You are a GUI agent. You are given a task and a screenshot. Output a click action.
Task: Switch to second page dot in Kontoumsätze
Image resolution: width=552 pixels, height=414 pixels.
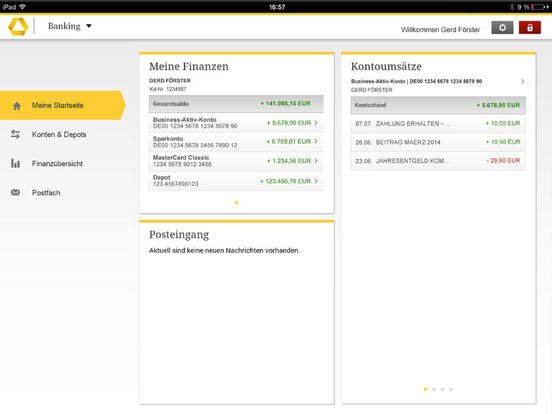(x=434, y=389)
